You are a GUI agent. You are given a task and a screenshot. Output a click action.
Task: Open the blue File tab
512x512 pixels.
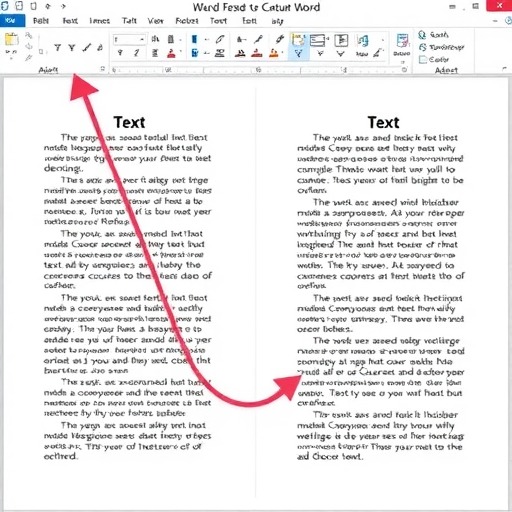tap(12, 21)
